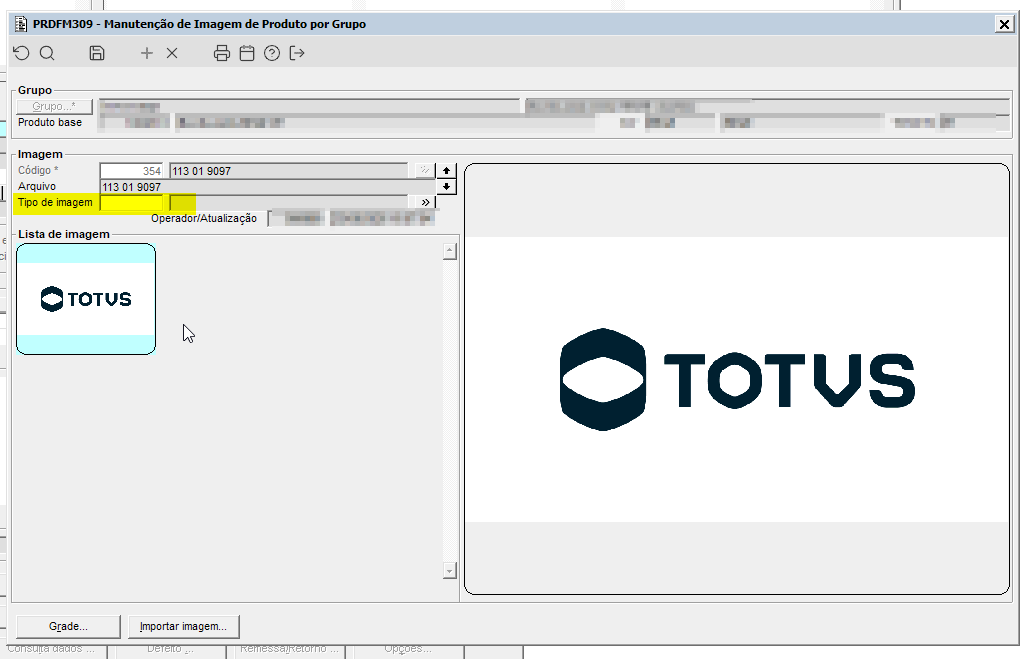
Task: Move to previous image with up arrow
Action: [x=447, y=171]
